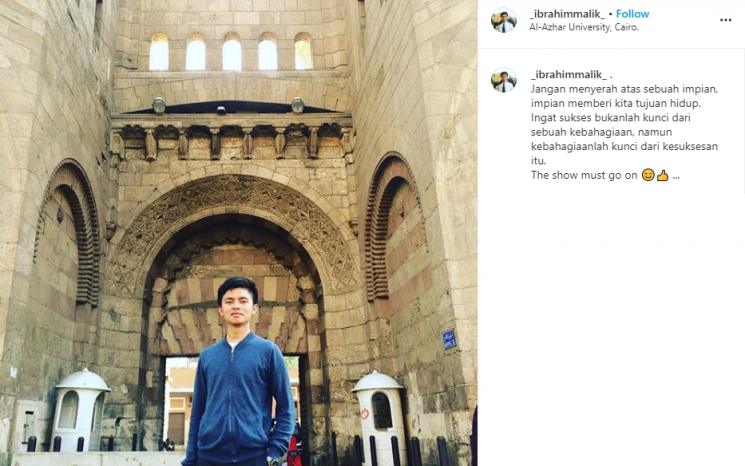Click the left arched wall niche
745x466 pixels.
[67, 233]
